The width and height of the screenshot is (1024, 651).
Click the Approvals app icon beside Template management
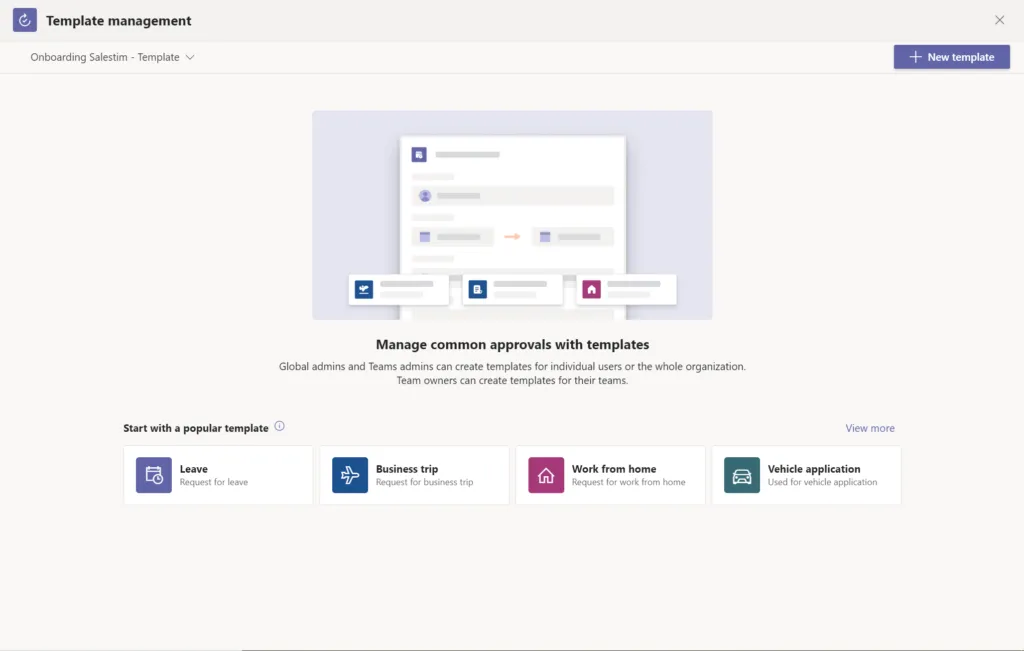(x=24, y=20)
